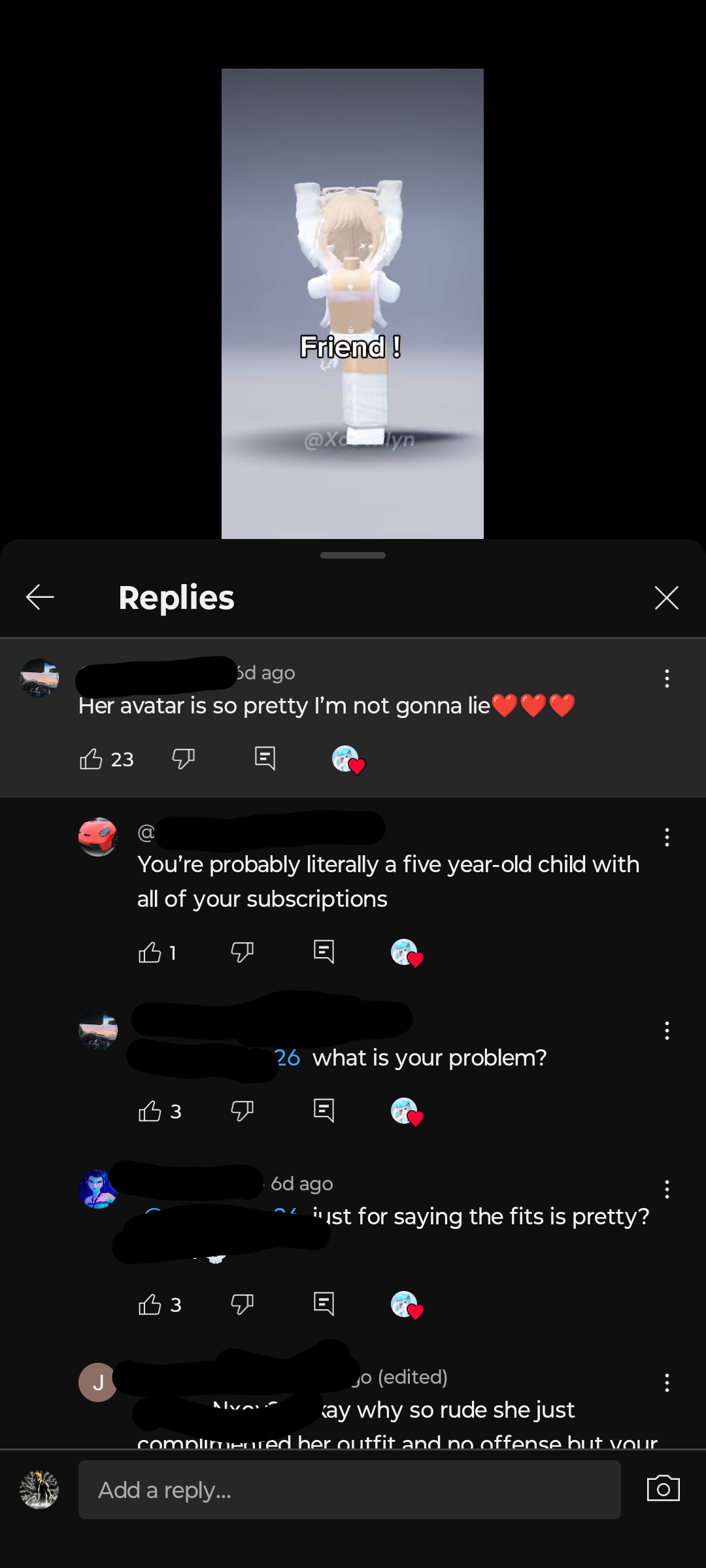
Task: Like the 'what is your problem?' reply
Action: pyautogui.click(x=150, y=1111)
